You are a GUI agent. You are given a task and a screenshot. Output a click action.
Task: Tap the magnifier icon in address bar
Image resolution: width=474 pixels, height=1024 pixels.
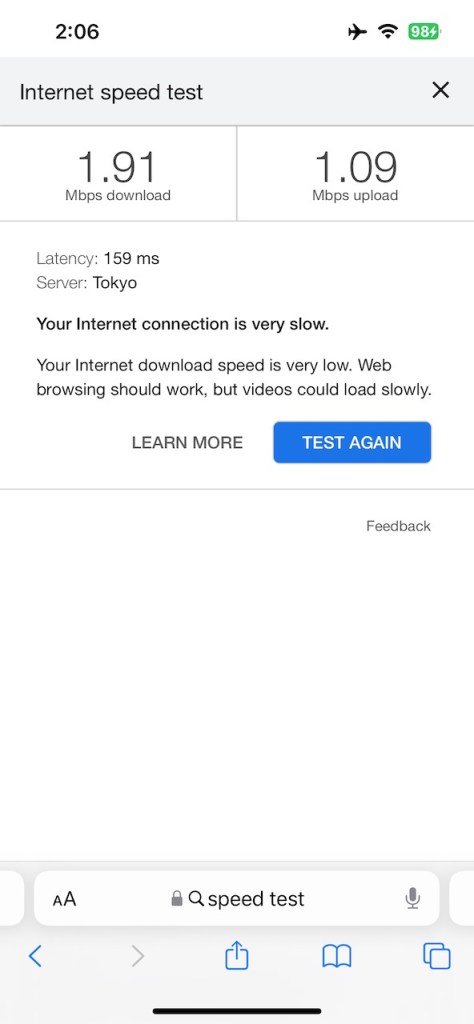pyautogui.click(x=196, y=899)
